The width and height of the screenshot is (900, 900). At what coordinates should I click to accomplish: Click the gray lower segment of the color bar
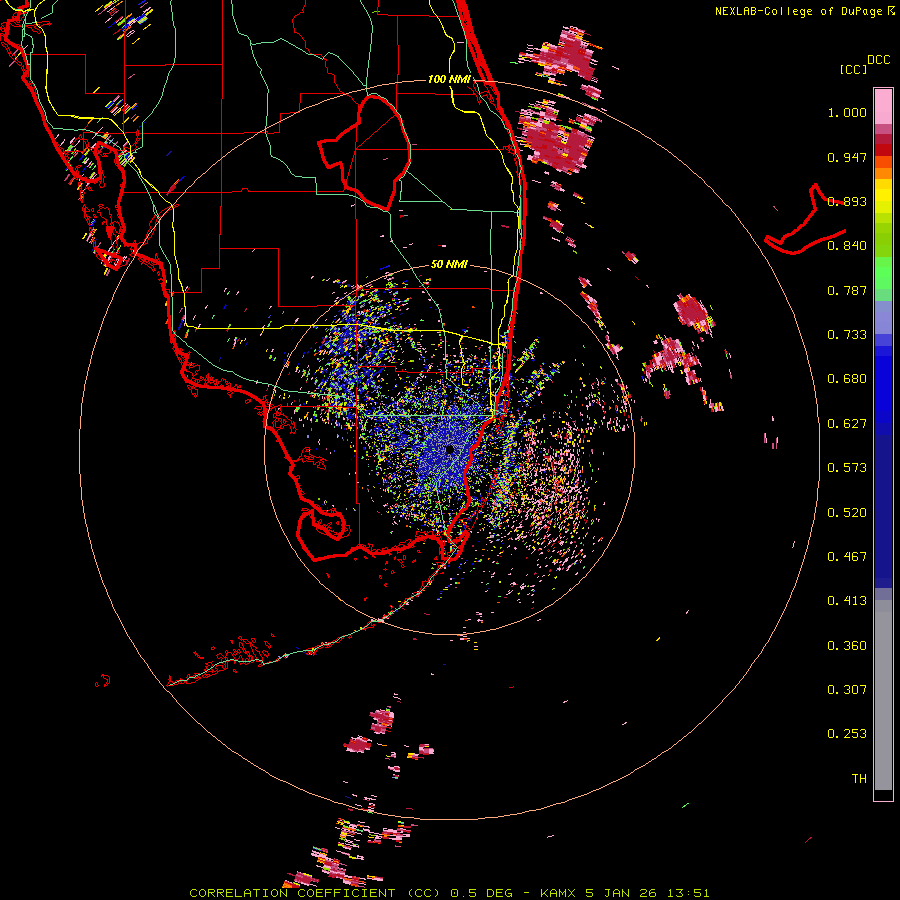[x=883, y=695]
